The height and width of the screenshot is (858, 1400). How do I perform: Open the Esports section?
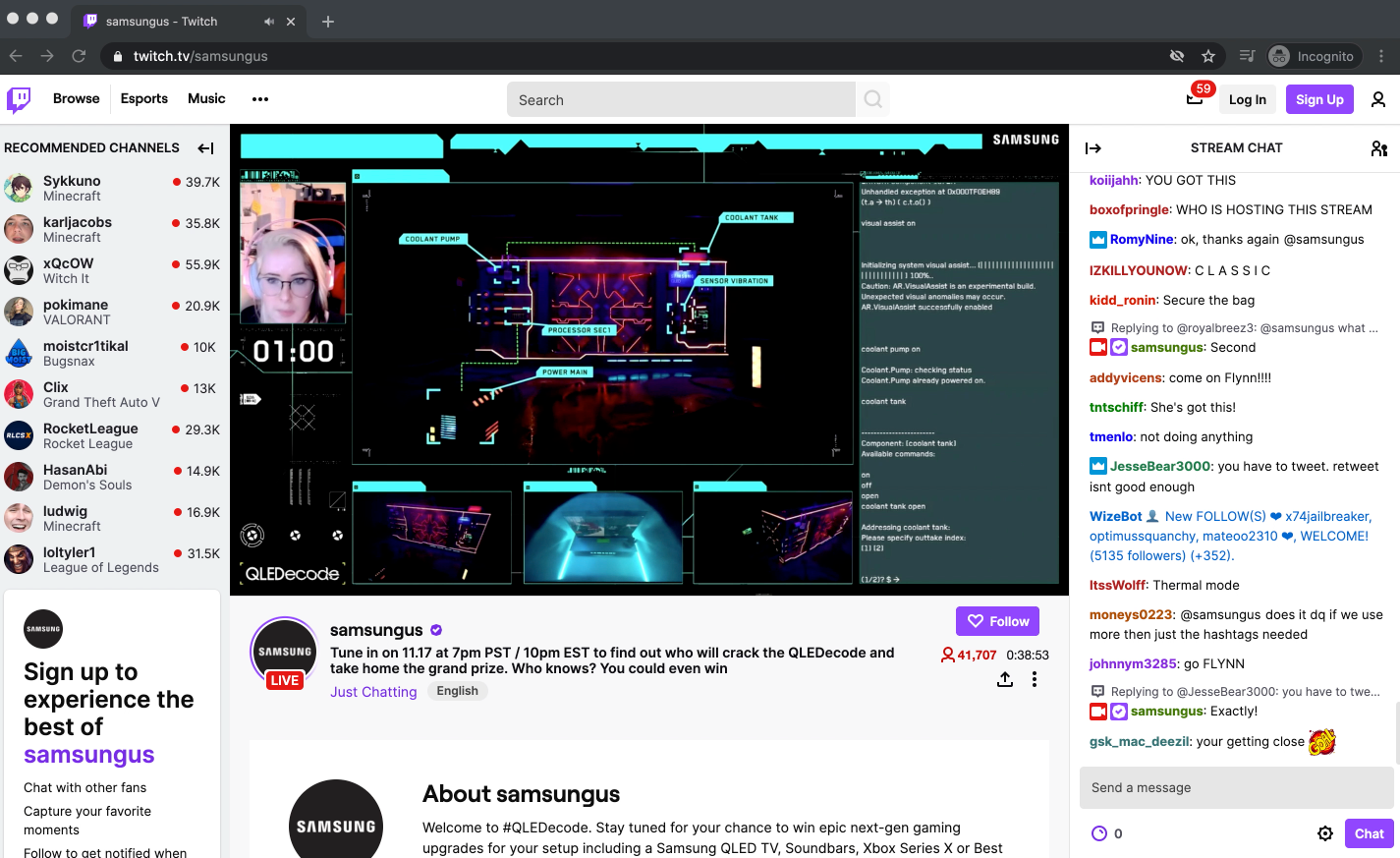coord(144,98)
